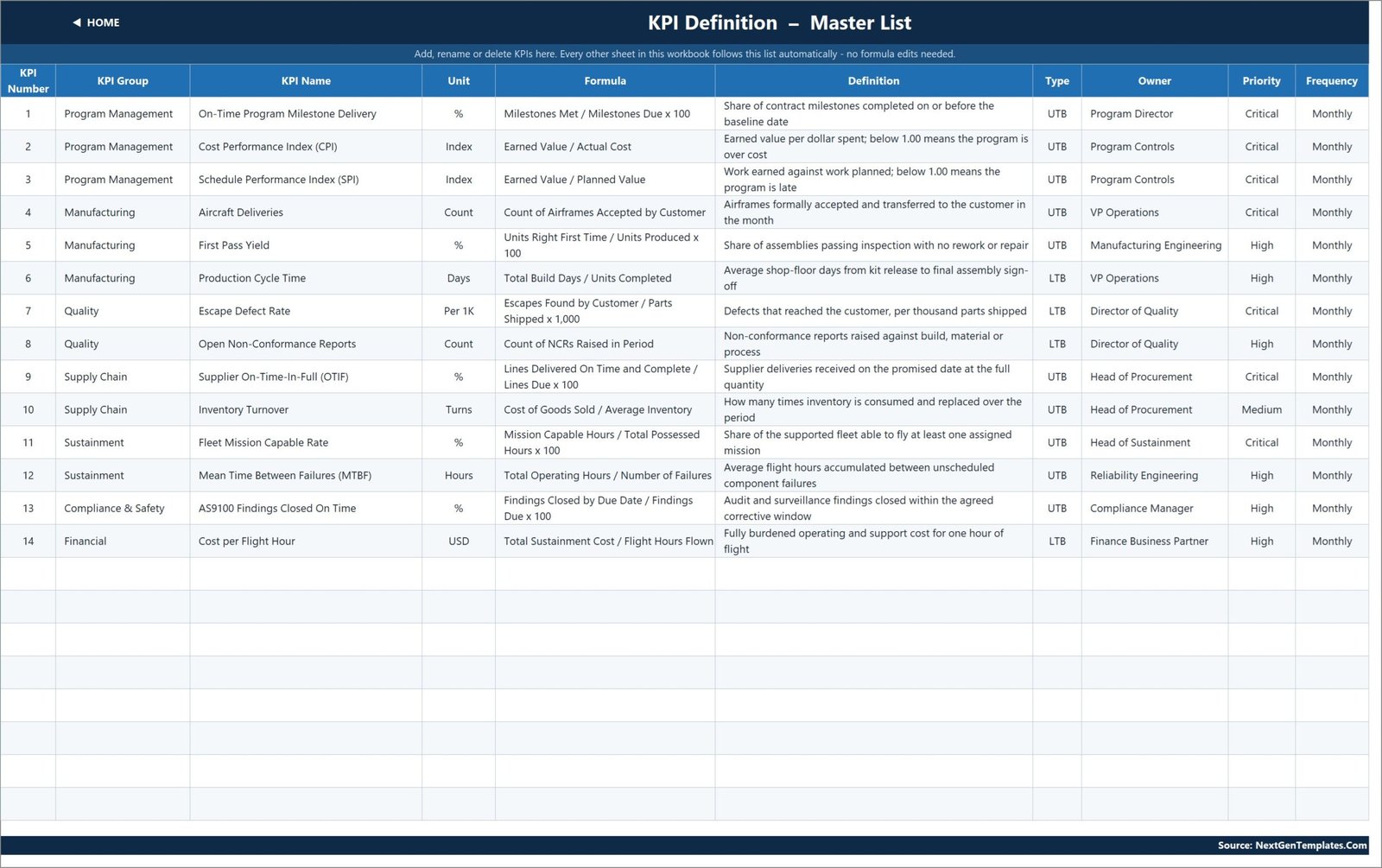Select Total Operating Hours / Number of Failures

coord(605,475)
